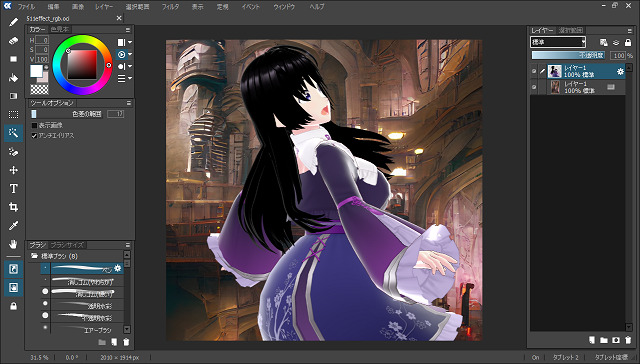
Task: Toggle the padlock icon in the left toolbar
Action: (13, 306)
